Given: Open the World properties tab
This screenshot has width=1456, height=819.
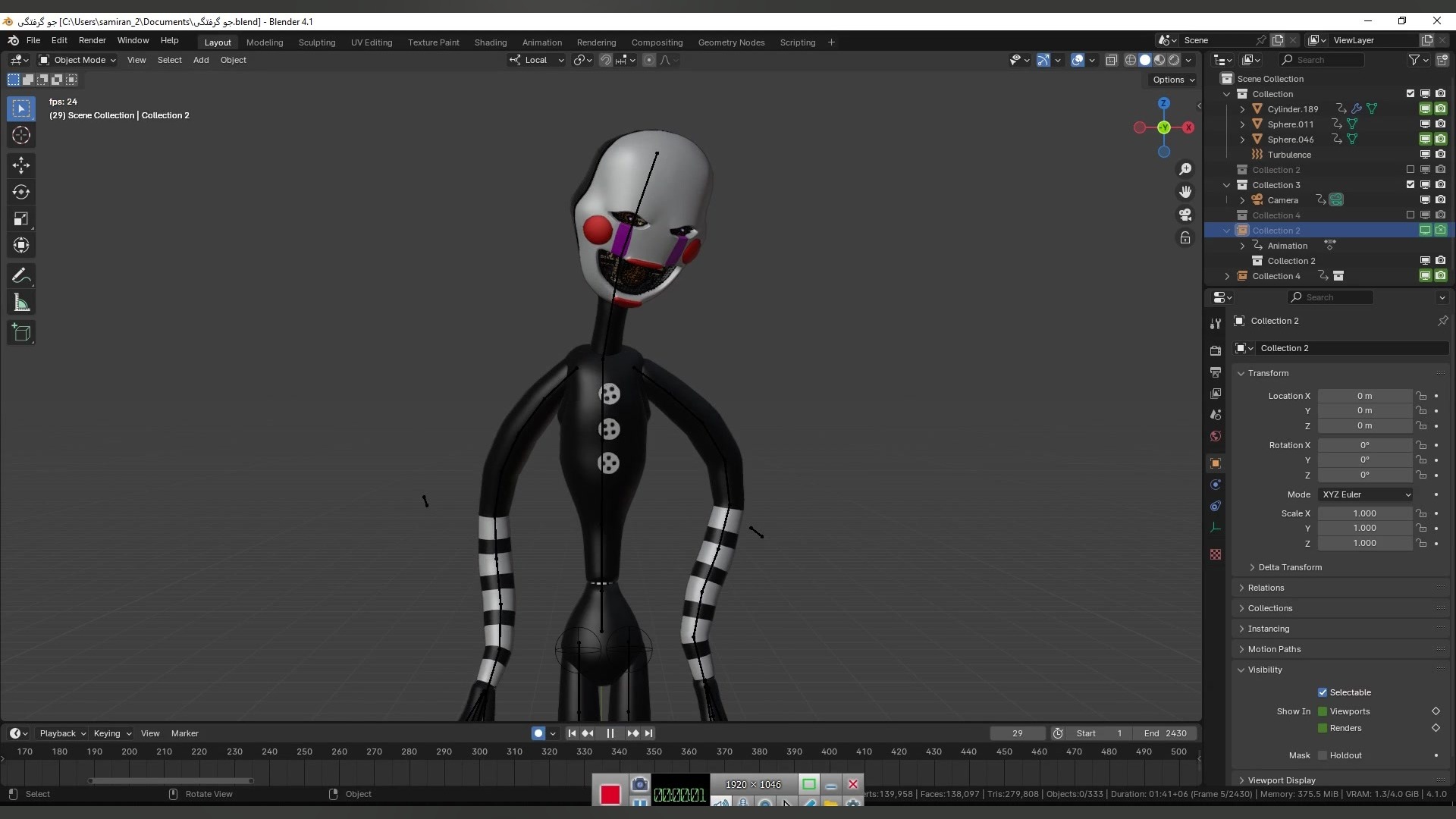Looking at the screenshot, I should tap(1216, 436).
